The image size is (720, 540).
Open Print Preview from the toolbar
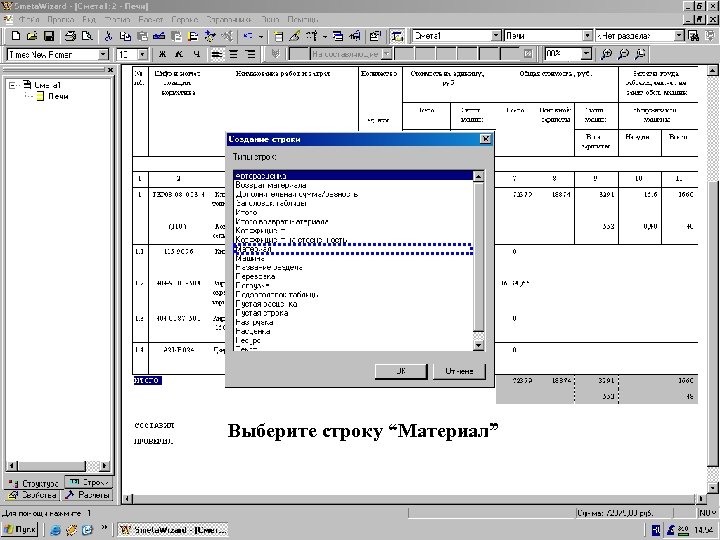(86, 36)
